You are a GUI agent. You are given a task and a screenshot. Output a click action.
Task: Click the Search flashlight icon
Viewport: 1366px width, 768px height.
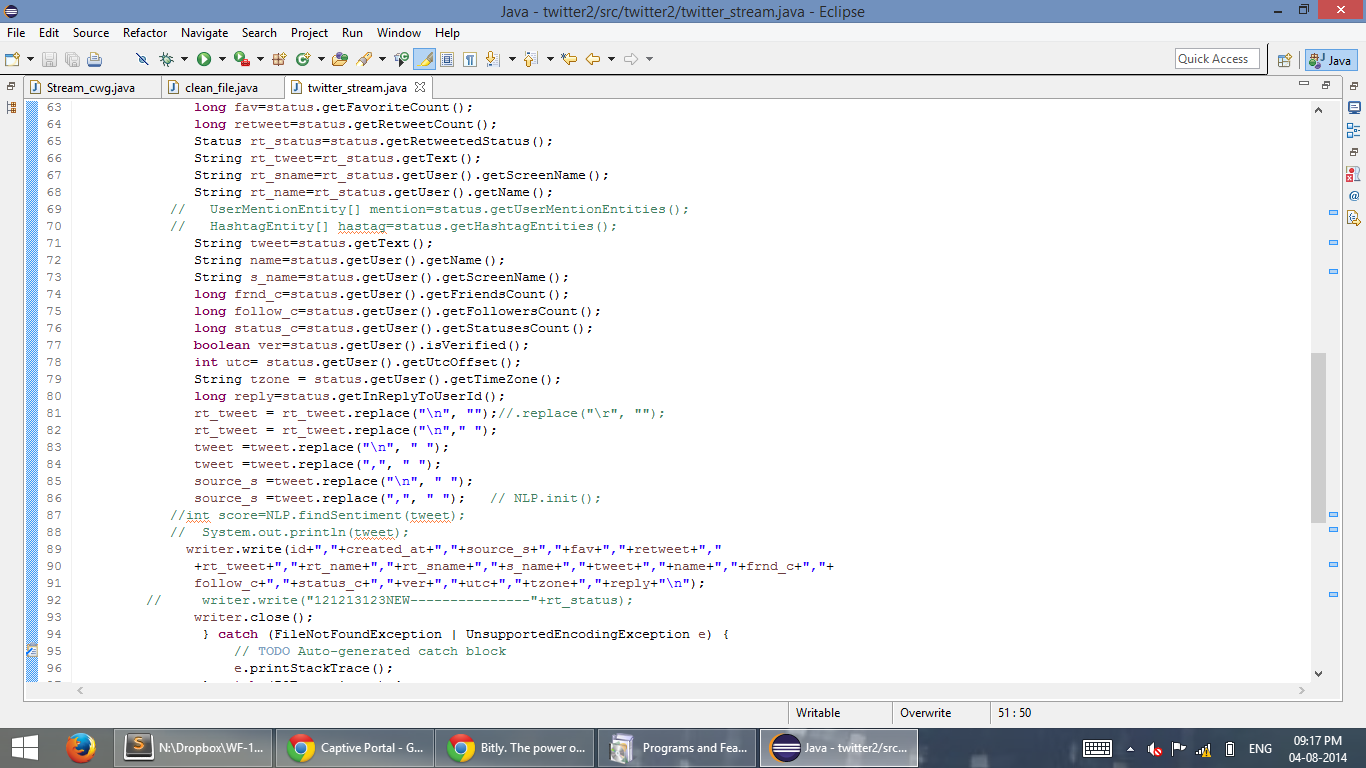(365, 59)
